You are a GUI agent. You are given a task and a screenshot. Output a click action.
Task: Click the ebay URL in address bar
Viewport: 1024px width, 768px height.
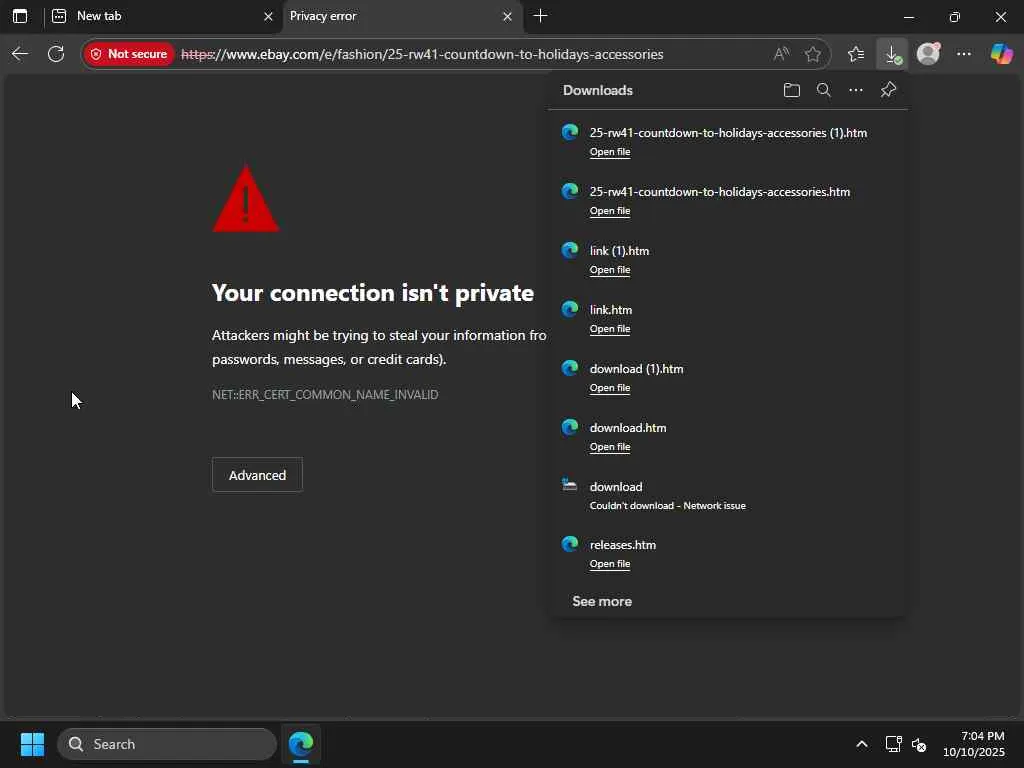pyautogui.click(x=422, y=54)
